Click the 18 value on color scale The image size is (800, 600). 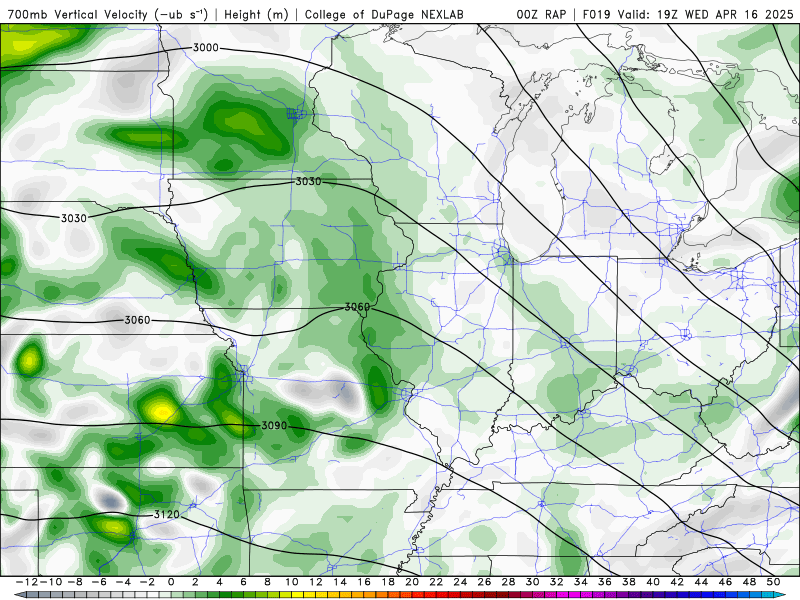(x=388, y=582)
